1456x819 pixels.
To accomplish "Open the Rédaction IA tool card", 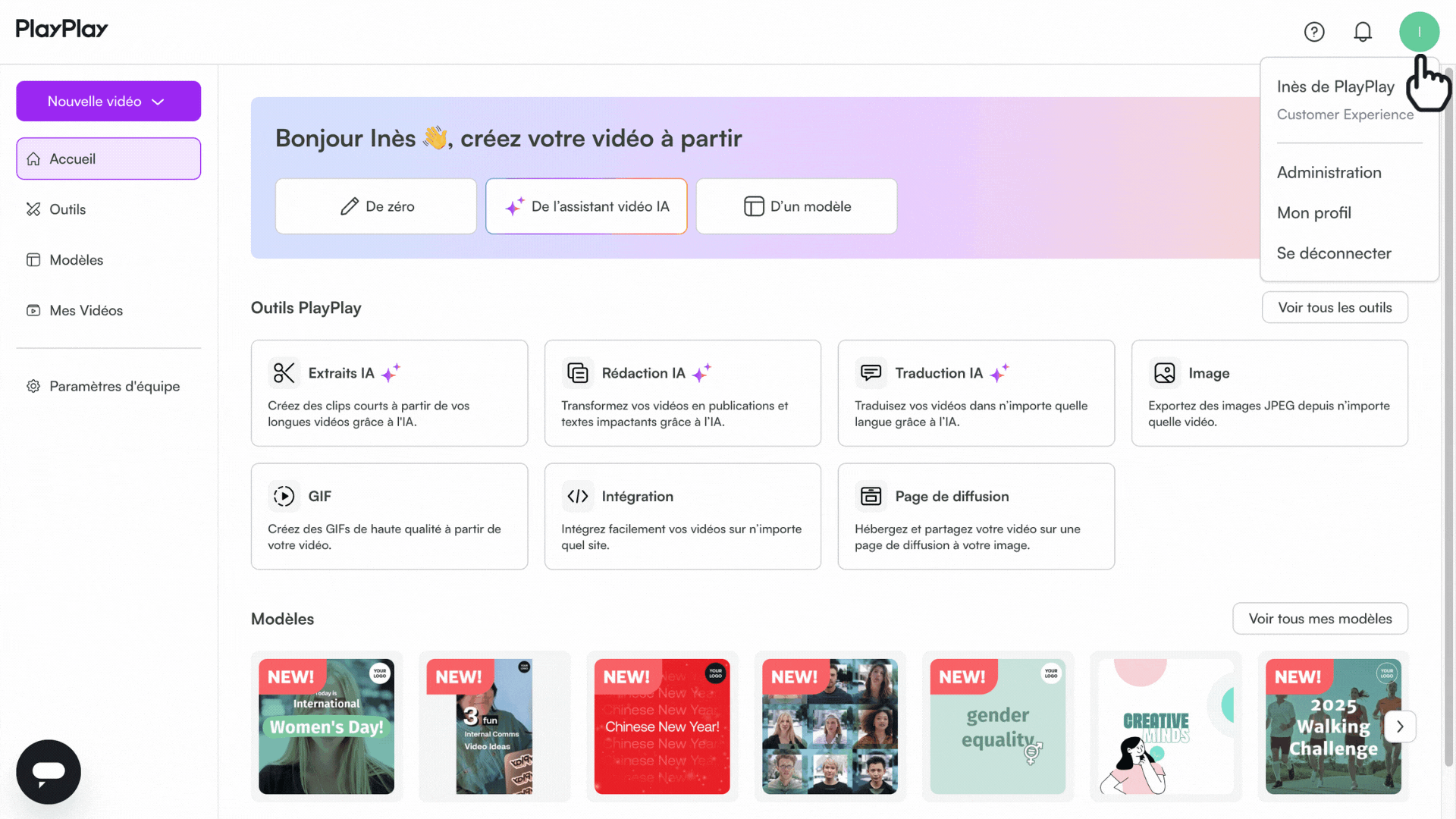I will coord(682,393).
